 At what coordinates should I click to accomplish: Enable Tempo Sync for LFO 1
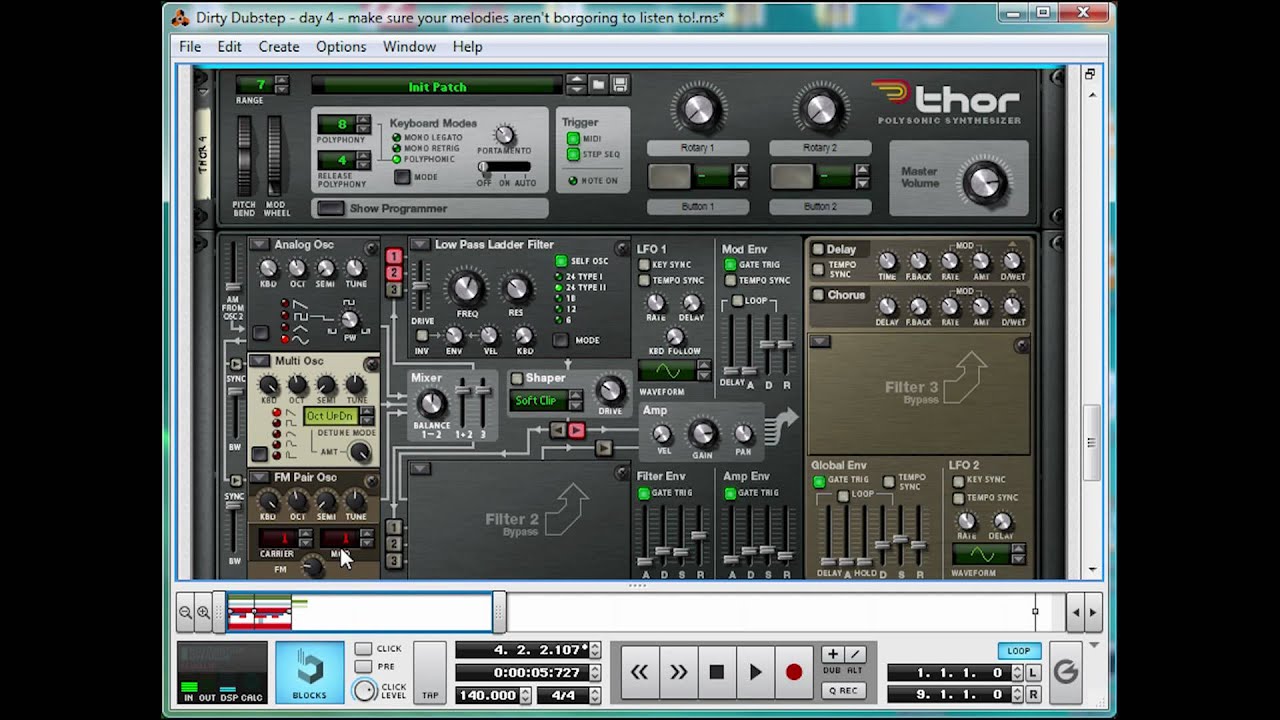tap(645, 280)
